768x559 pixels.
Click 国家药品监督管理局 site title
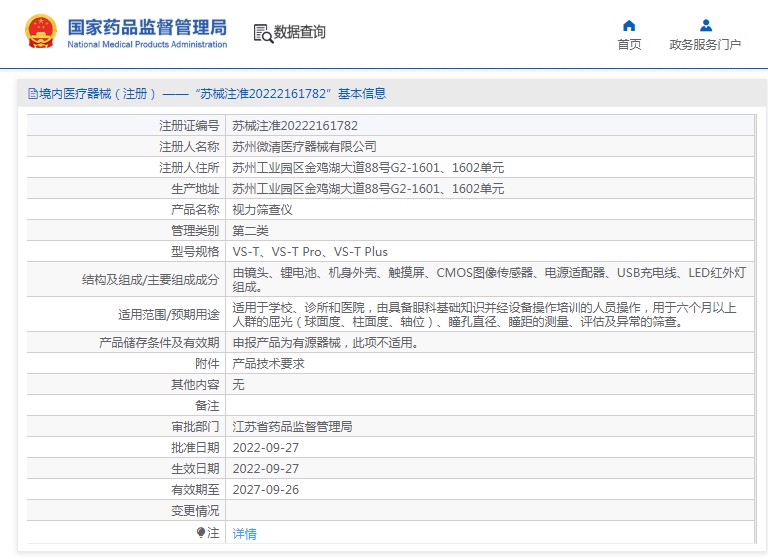tap(147, 27)
